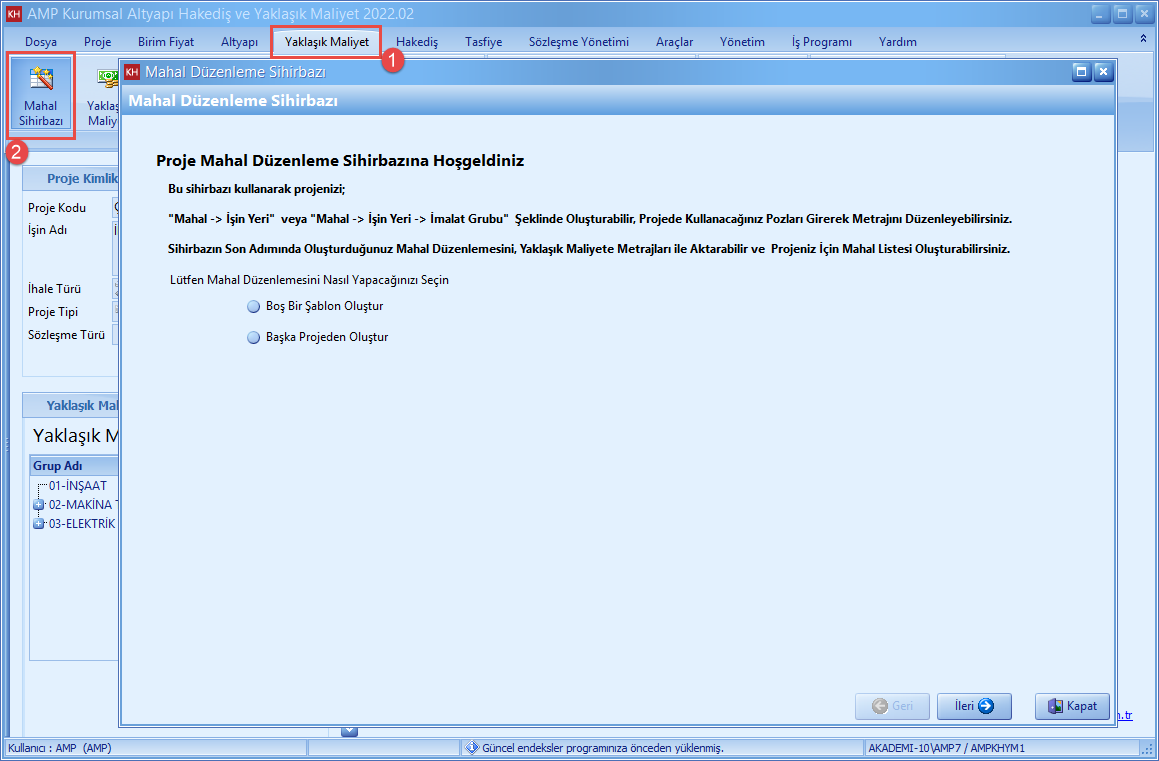
Task: Collapse the ribbon using the double chevron
Action: (x=1143, y=38)
